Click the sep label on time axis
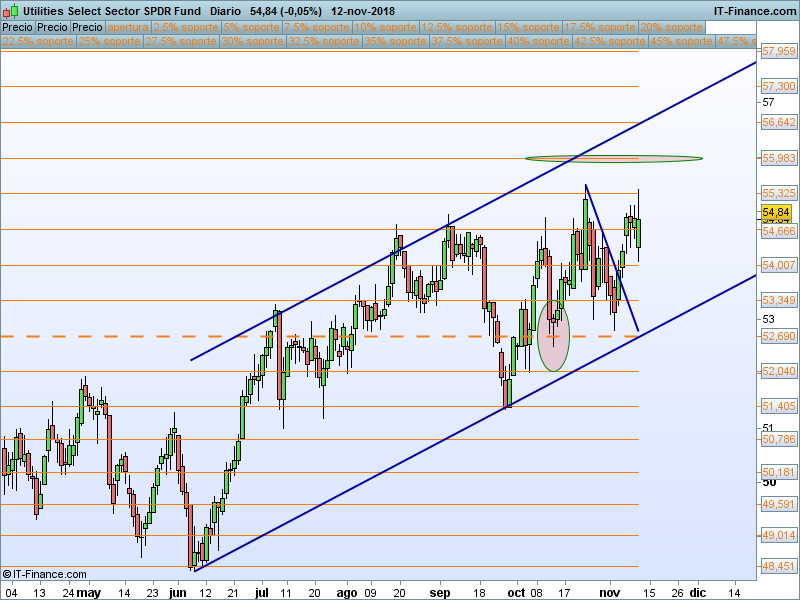The width and height of the screenshot is (800, 600). (440, 593)
